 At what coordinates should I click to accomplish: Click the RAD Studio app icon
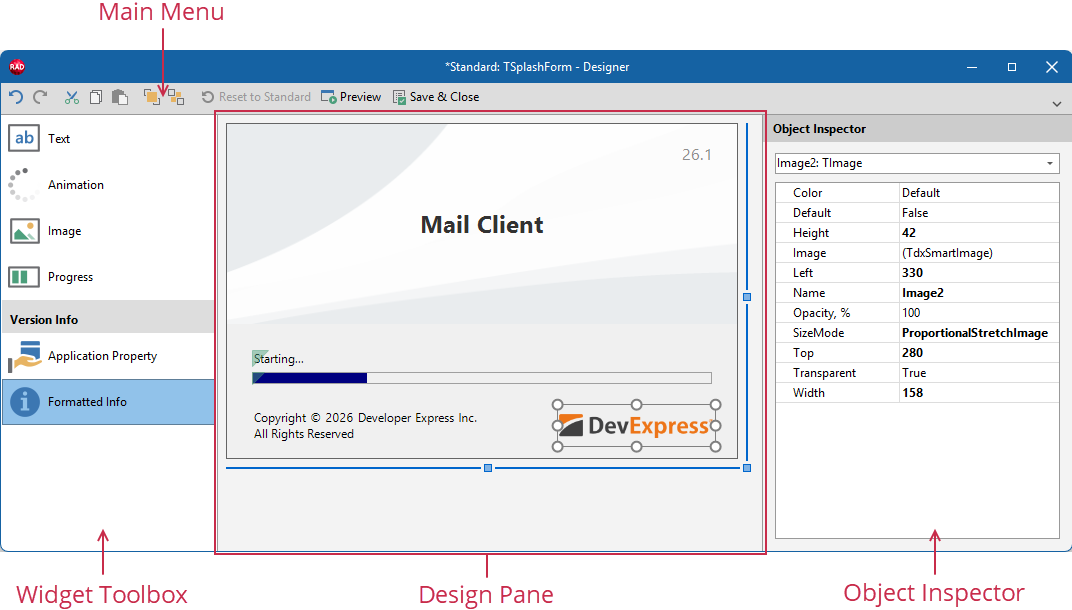[x=17, y=66]
